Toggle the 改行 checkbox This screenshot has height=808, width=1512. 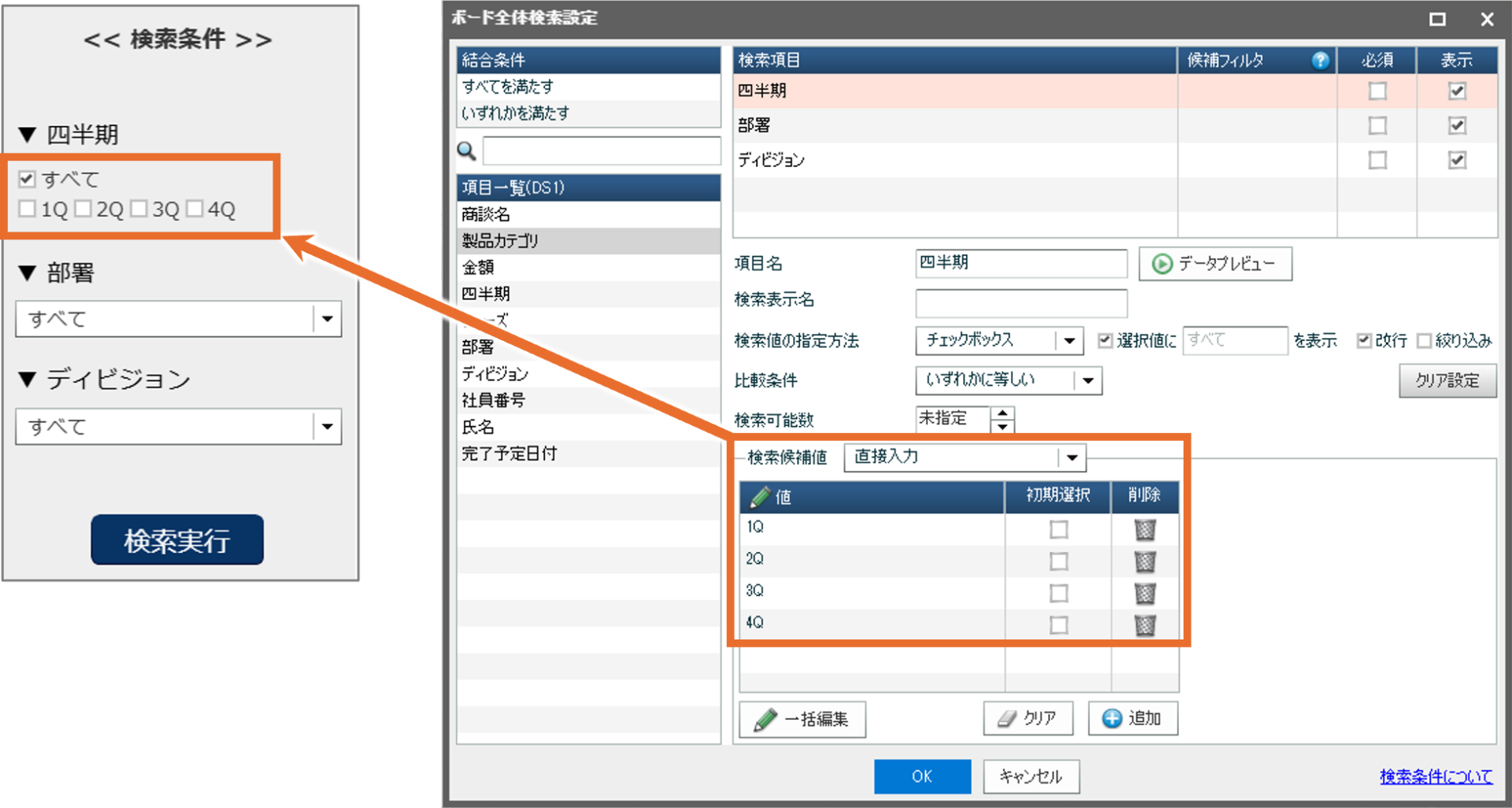pos(1364,340)
